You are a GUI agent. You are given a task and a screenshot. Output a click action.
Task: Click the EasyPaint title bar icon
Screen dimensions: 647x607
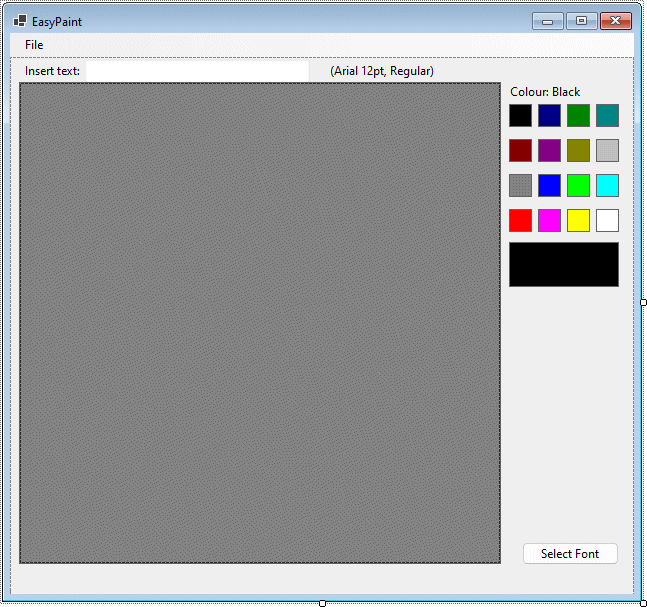(20, 21)
